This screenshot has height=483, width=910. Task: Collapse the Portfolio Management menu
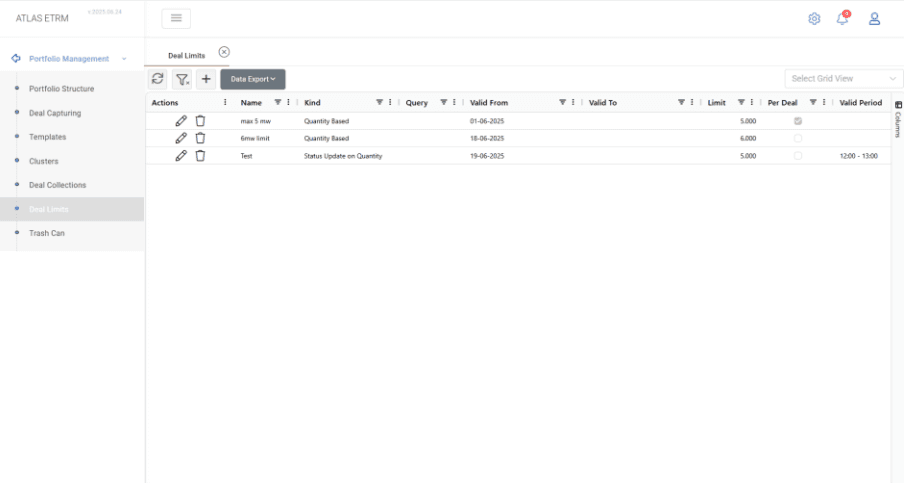pos(69,59)
